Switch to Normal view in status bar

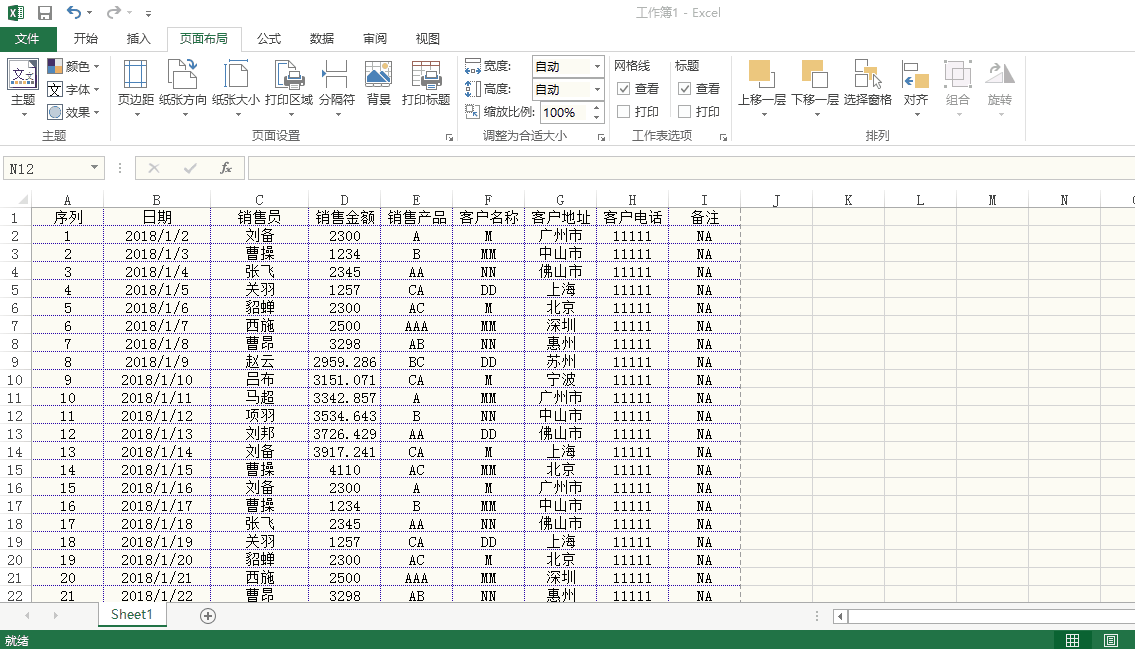tap(1072, 640)
